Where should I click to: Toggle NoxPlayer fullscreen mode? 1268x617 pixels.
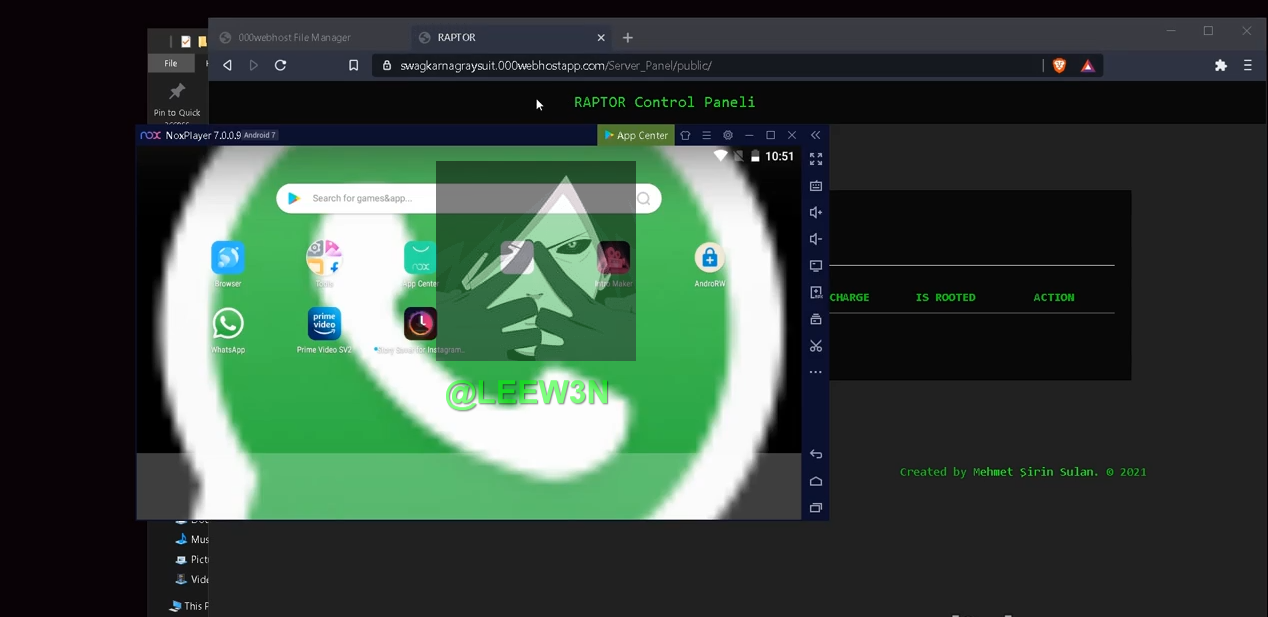point(816,159)
